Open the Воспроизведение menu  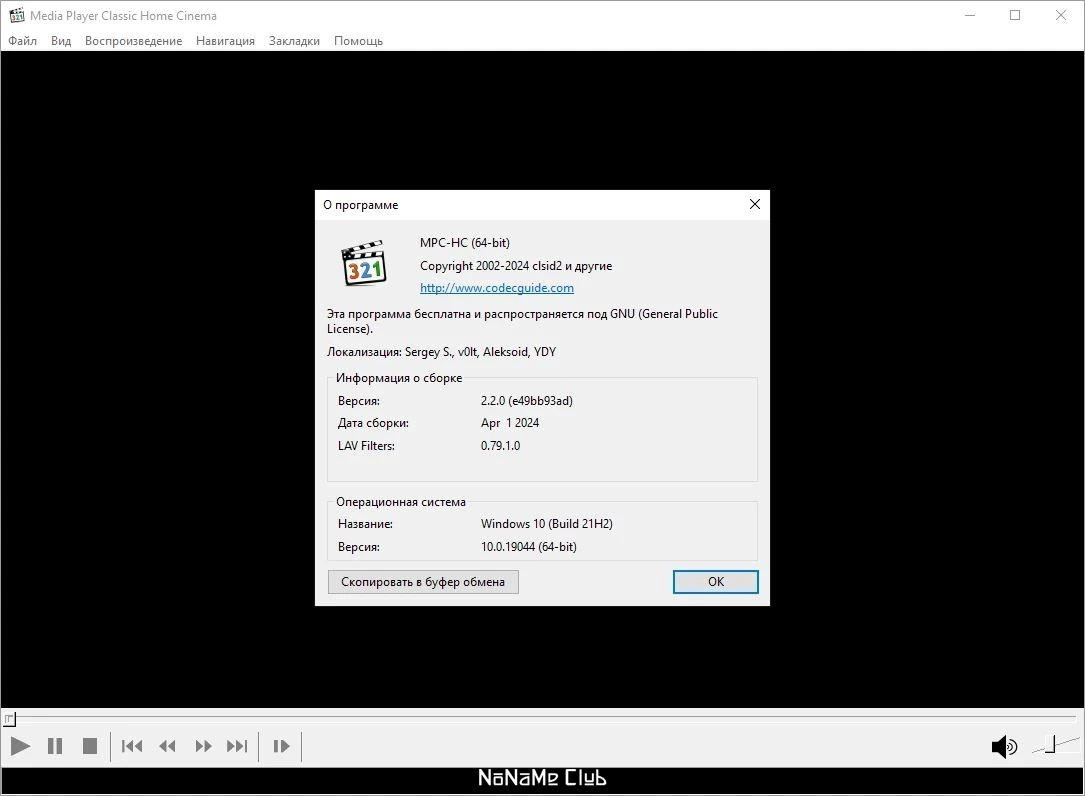134,41
